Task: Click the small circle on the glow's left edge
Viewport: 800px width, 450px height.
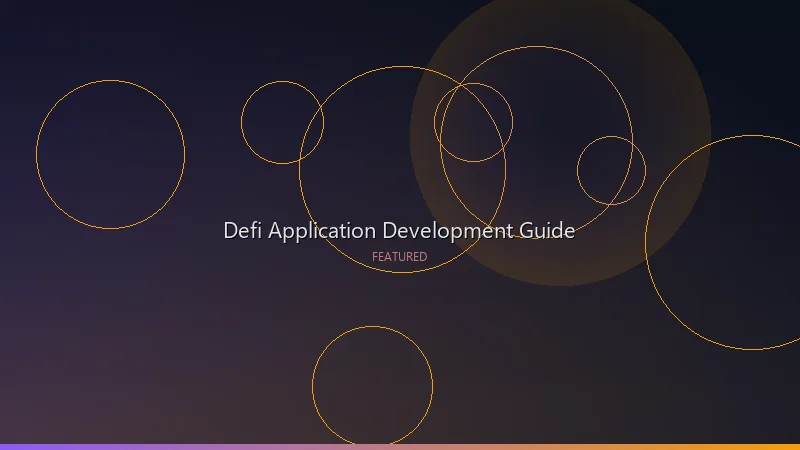Action: (x=473, y=122)
